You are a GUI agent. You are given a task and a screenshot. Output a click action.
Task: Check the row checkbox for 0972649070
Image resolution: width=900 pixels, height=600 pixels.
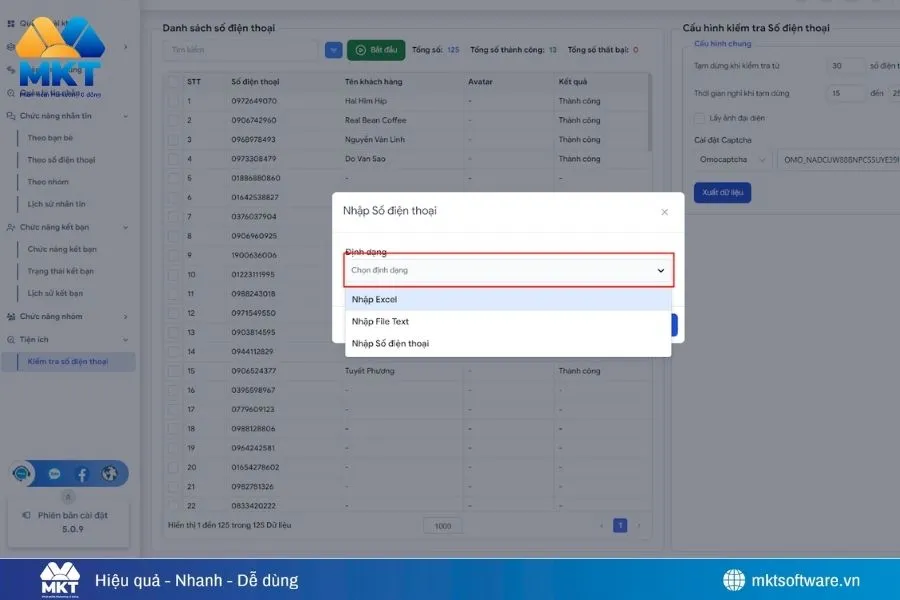click(x=174, y=101)
